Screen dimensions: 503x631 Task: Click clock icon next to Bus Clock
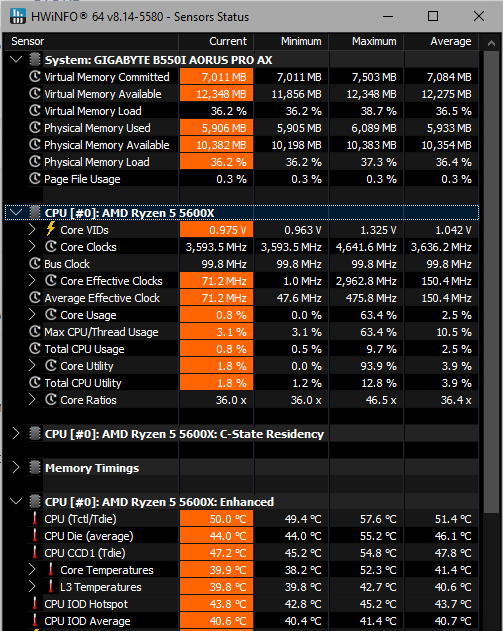35,264
